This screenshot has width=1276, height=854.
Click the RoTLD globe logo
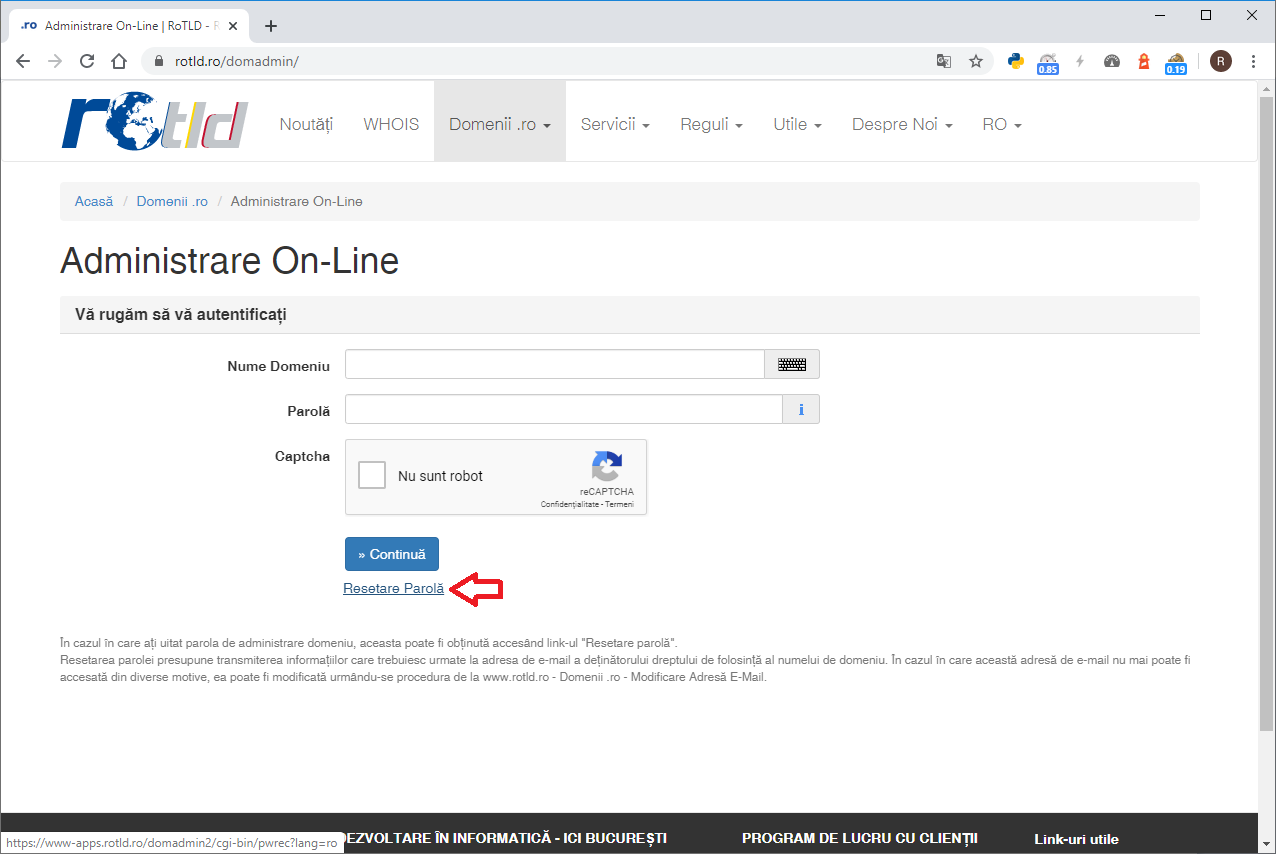tap(154, 124)
